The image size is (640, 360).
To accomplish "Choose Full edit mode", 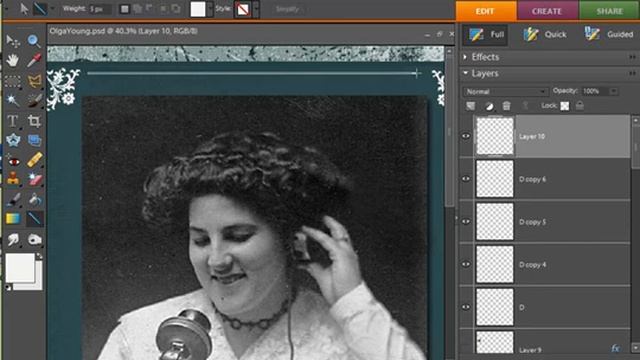I will (486, 35).
